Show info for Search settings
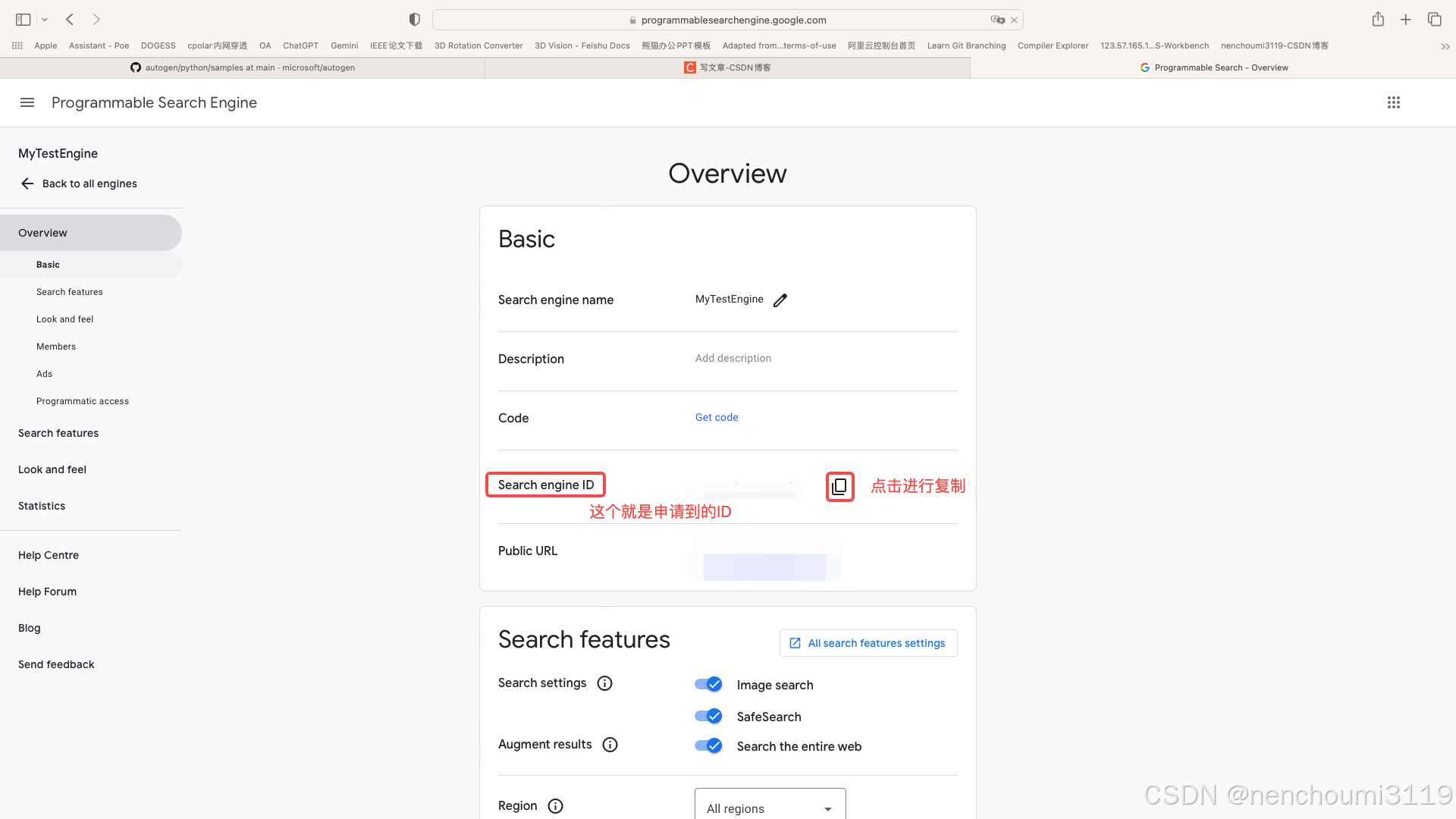Image resolution: width=1456 pixels, height=819 pixels. (x=604, y=683)
